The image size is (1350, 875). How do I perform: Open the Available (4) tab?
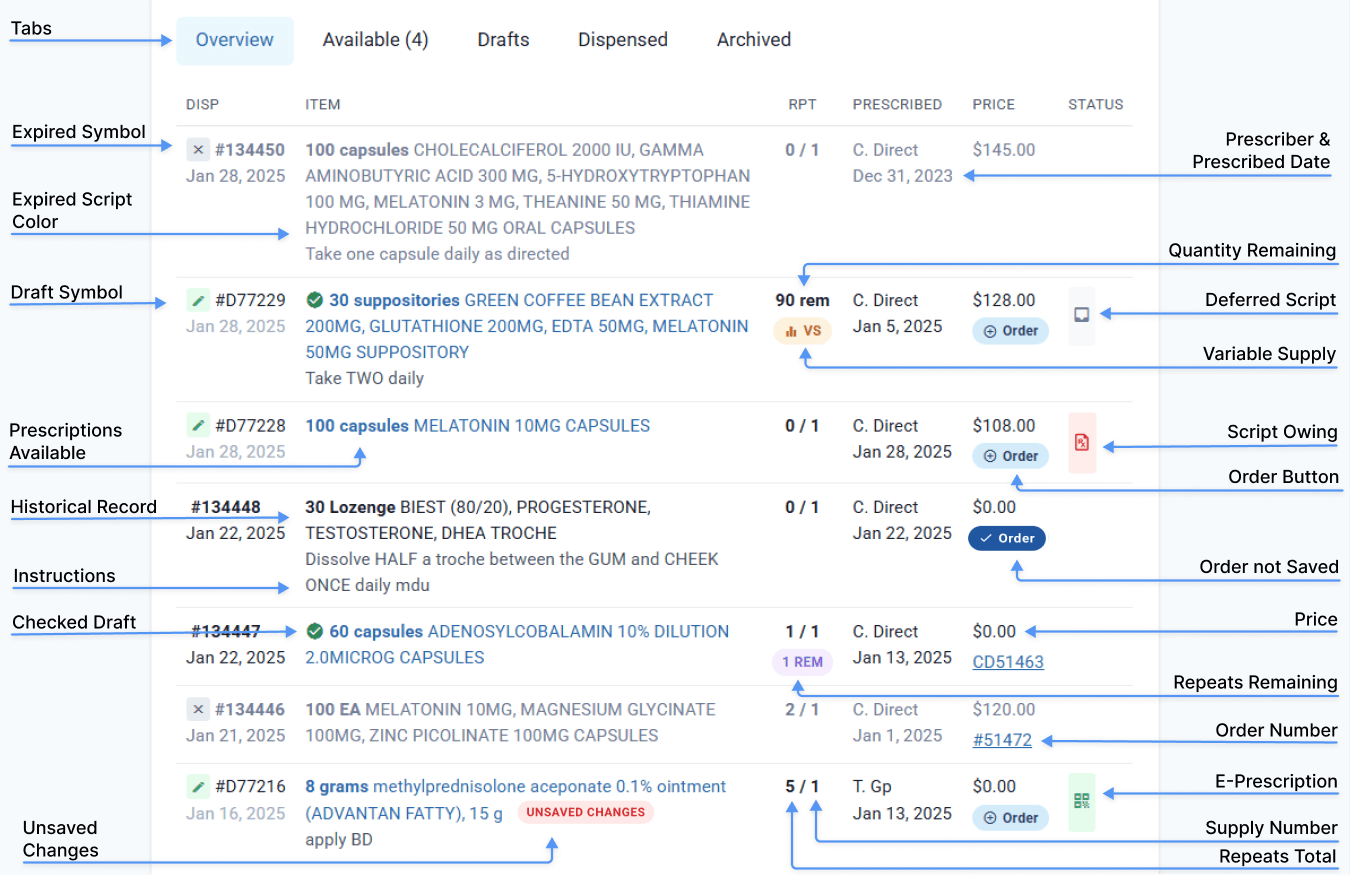[x=375, y=40]
